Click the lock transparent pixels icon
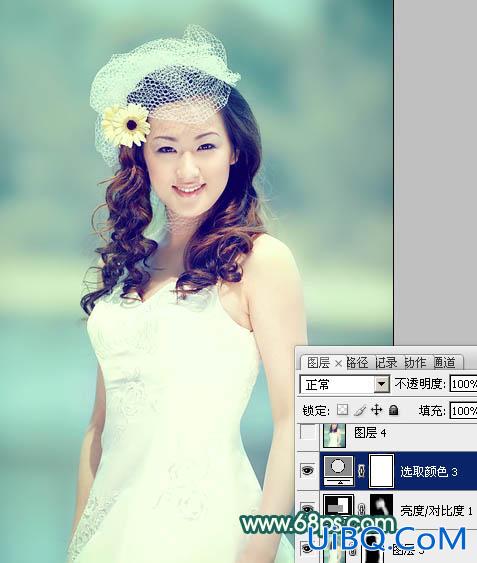Screen dimensions: 477x563 coord(342,410)
